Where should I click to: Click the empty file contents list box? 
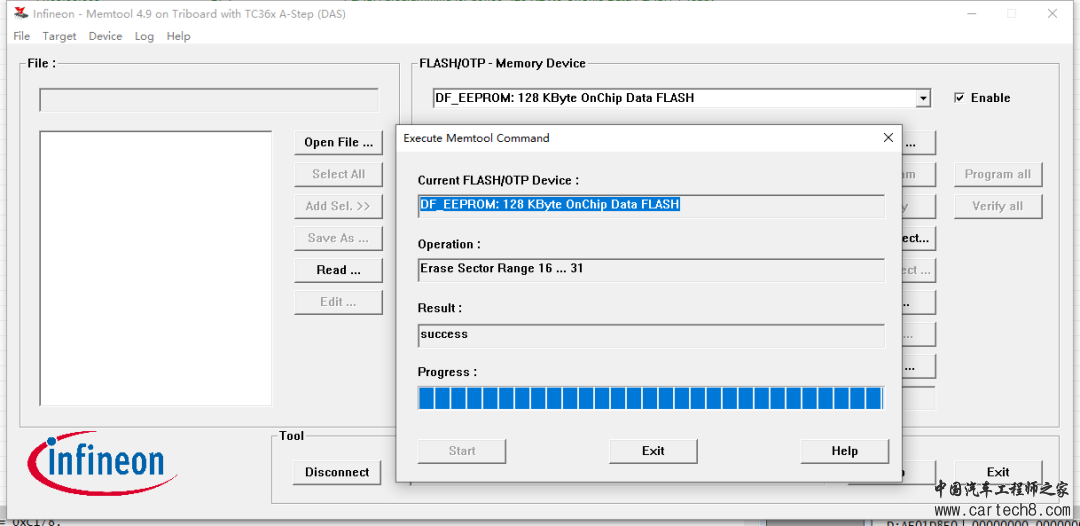pos(156,269)
